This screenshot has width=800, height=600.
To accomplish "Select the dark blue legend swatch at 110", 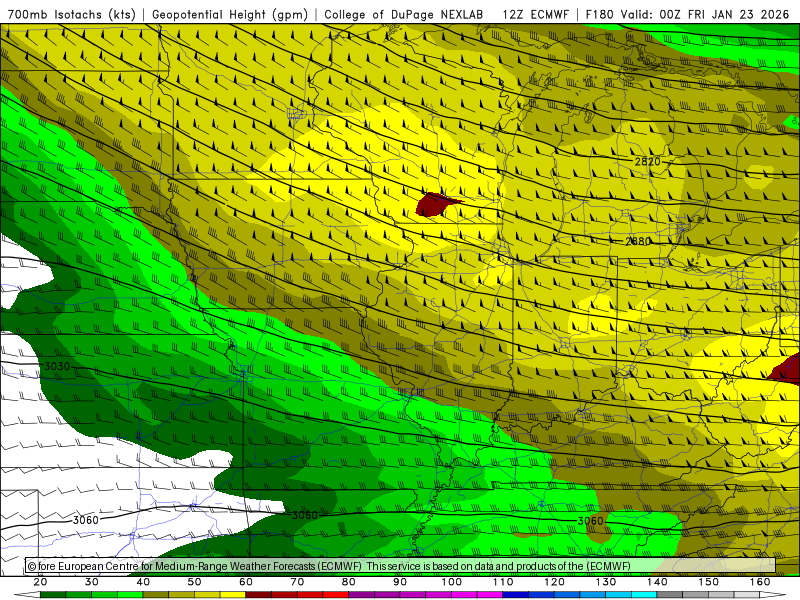I will point(515,595).
